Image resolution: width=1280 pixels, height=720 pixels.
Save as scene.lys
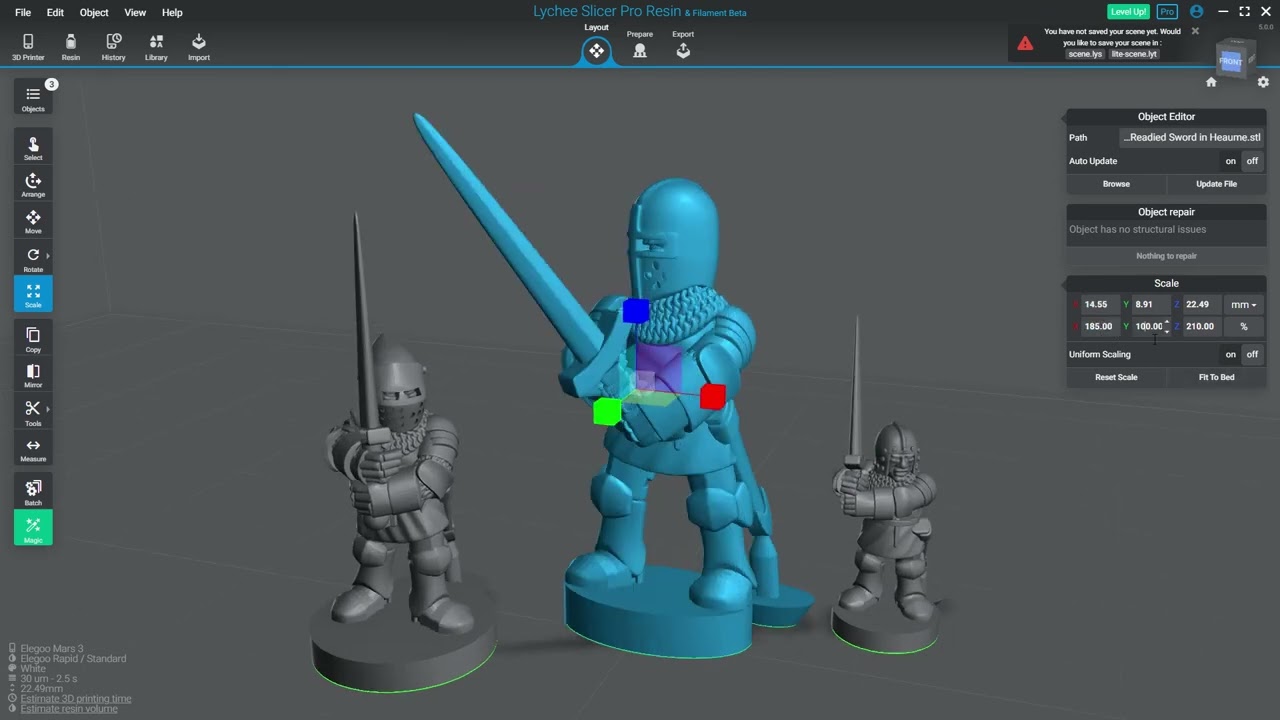(x=1085, y=54)
